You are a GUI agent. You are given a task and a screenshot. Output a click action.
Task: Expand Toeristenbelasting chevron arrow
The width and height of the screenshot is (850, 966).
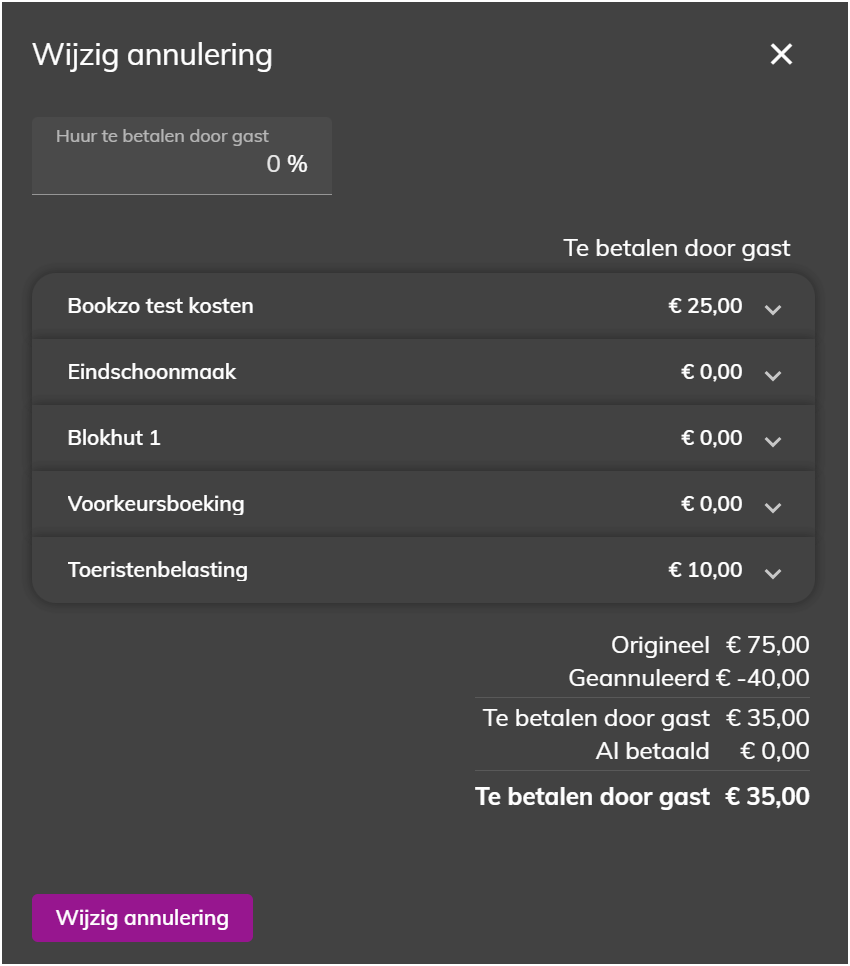[773, 573]
